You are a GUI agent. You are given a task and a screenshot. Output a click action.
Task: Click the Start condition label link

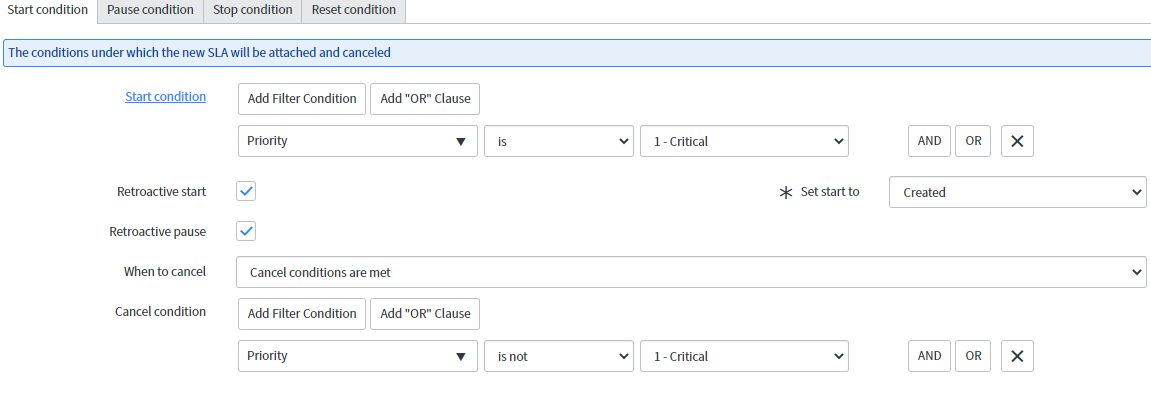165,96
